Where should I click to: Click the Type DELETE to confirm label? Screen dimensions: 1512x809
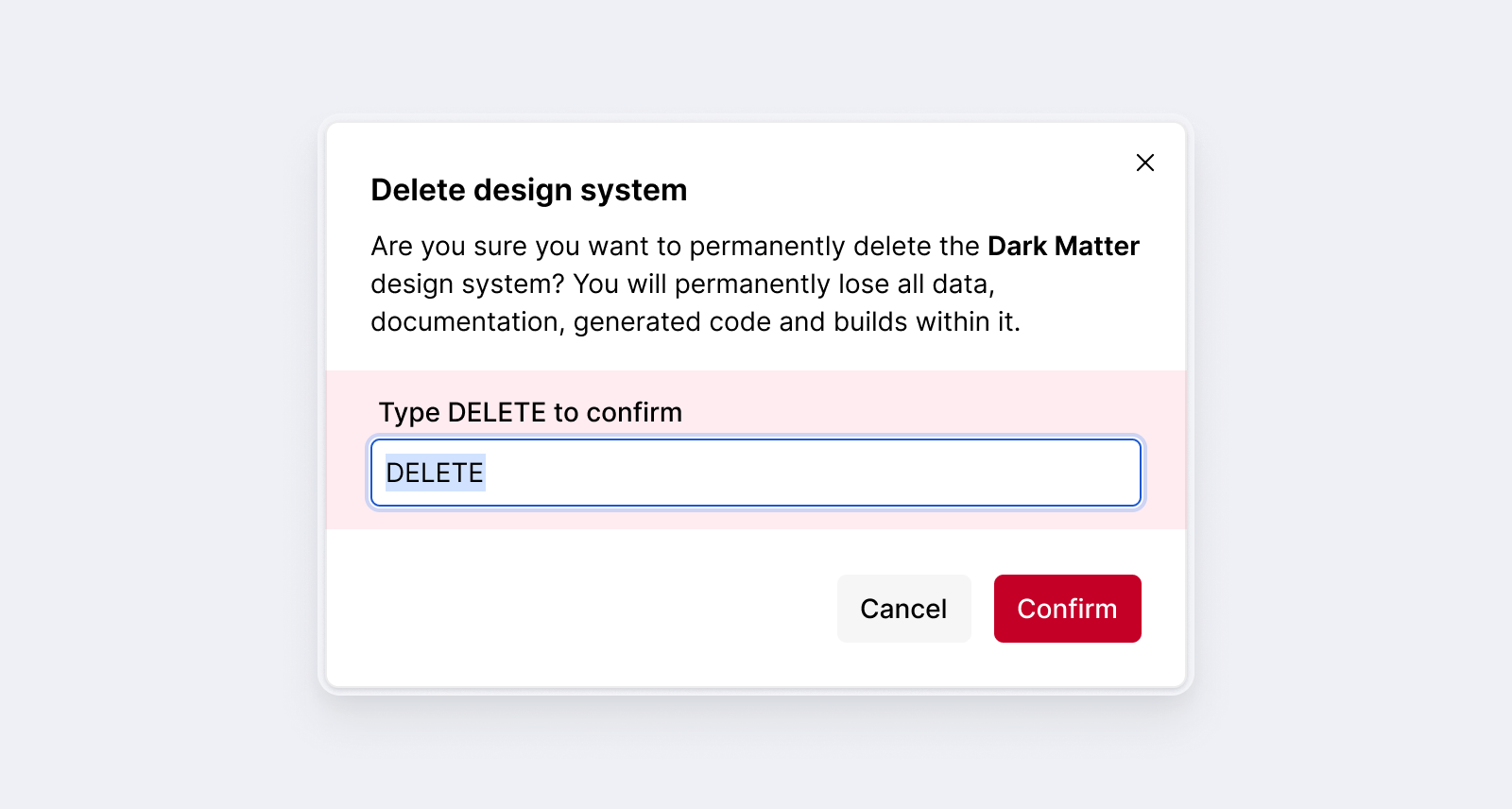(x=530, y=412)
